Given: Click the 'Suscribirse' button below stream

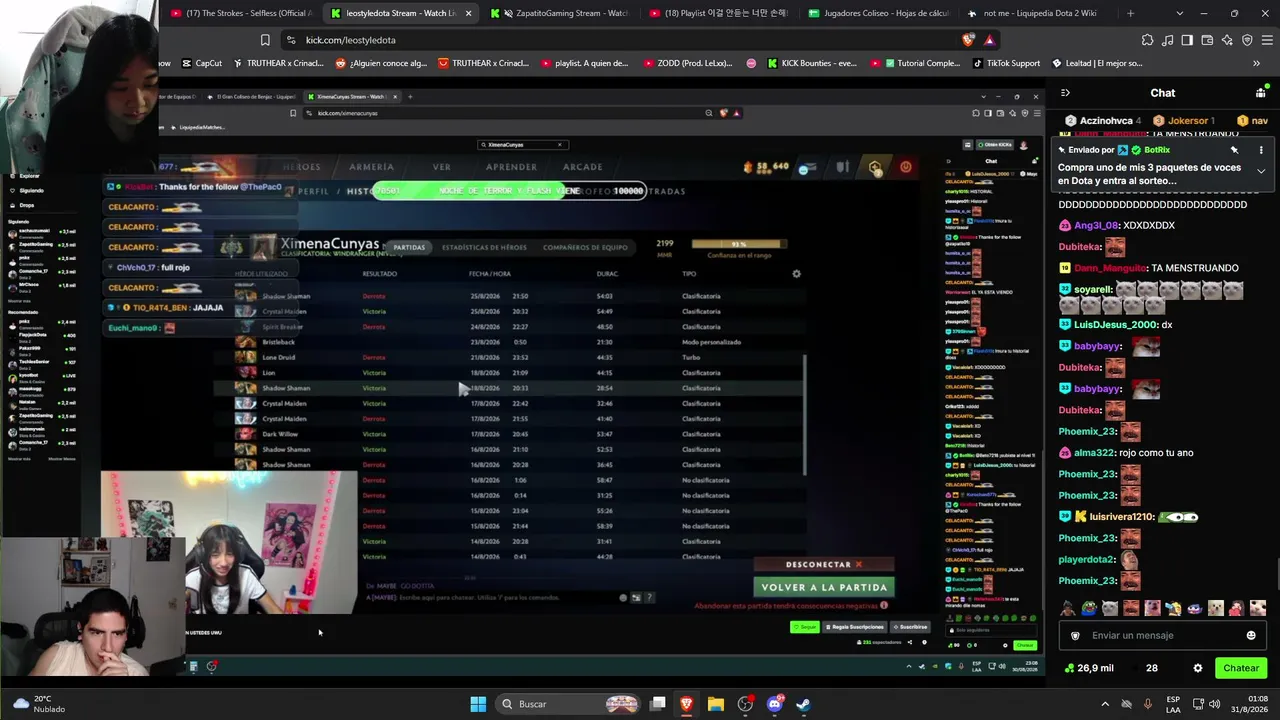Looking at the screenshot, I should coord(910,627).
